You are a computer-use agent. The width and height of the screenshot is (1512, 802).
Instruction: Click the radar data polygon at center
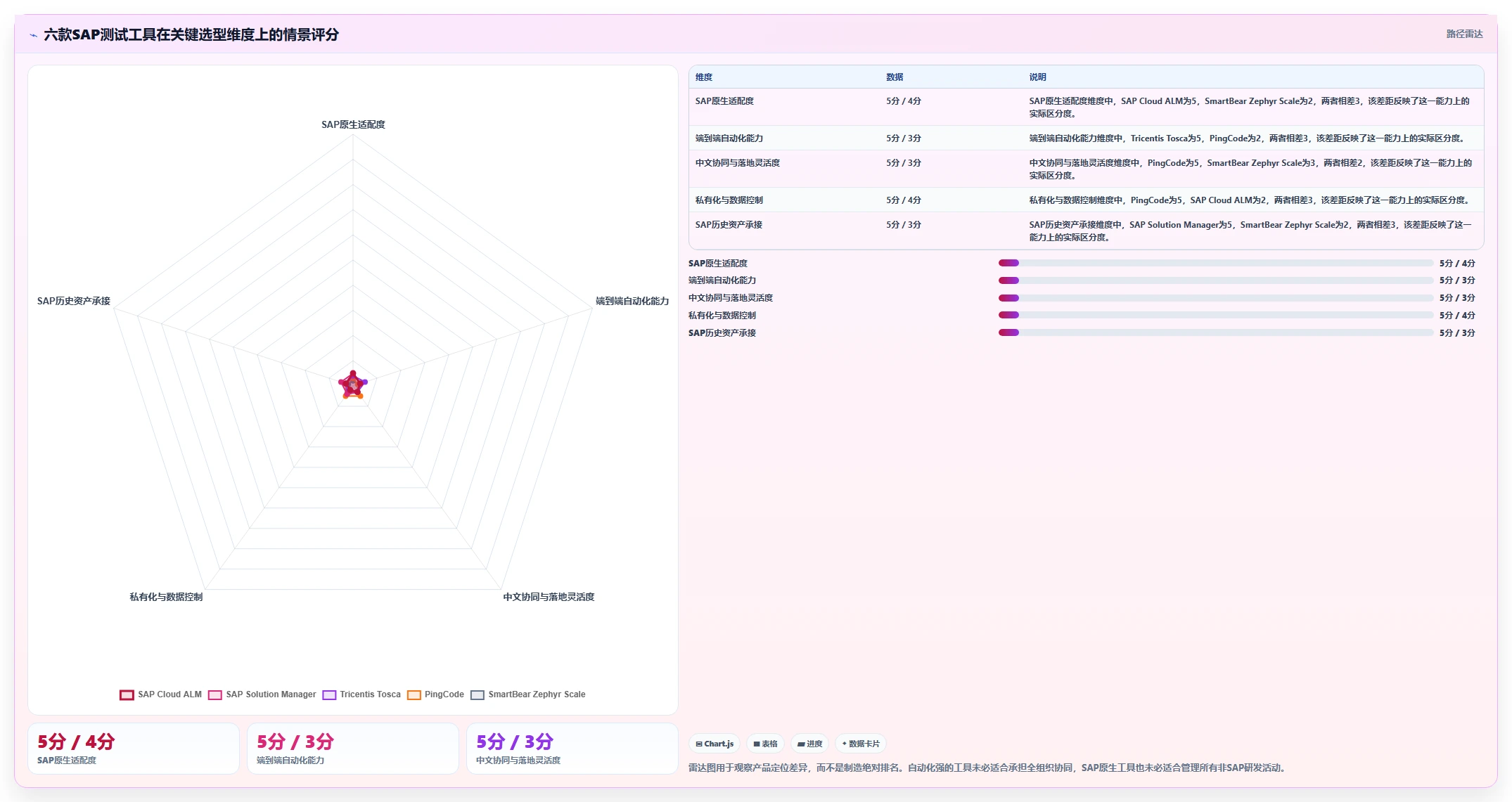tap(353, 385)
